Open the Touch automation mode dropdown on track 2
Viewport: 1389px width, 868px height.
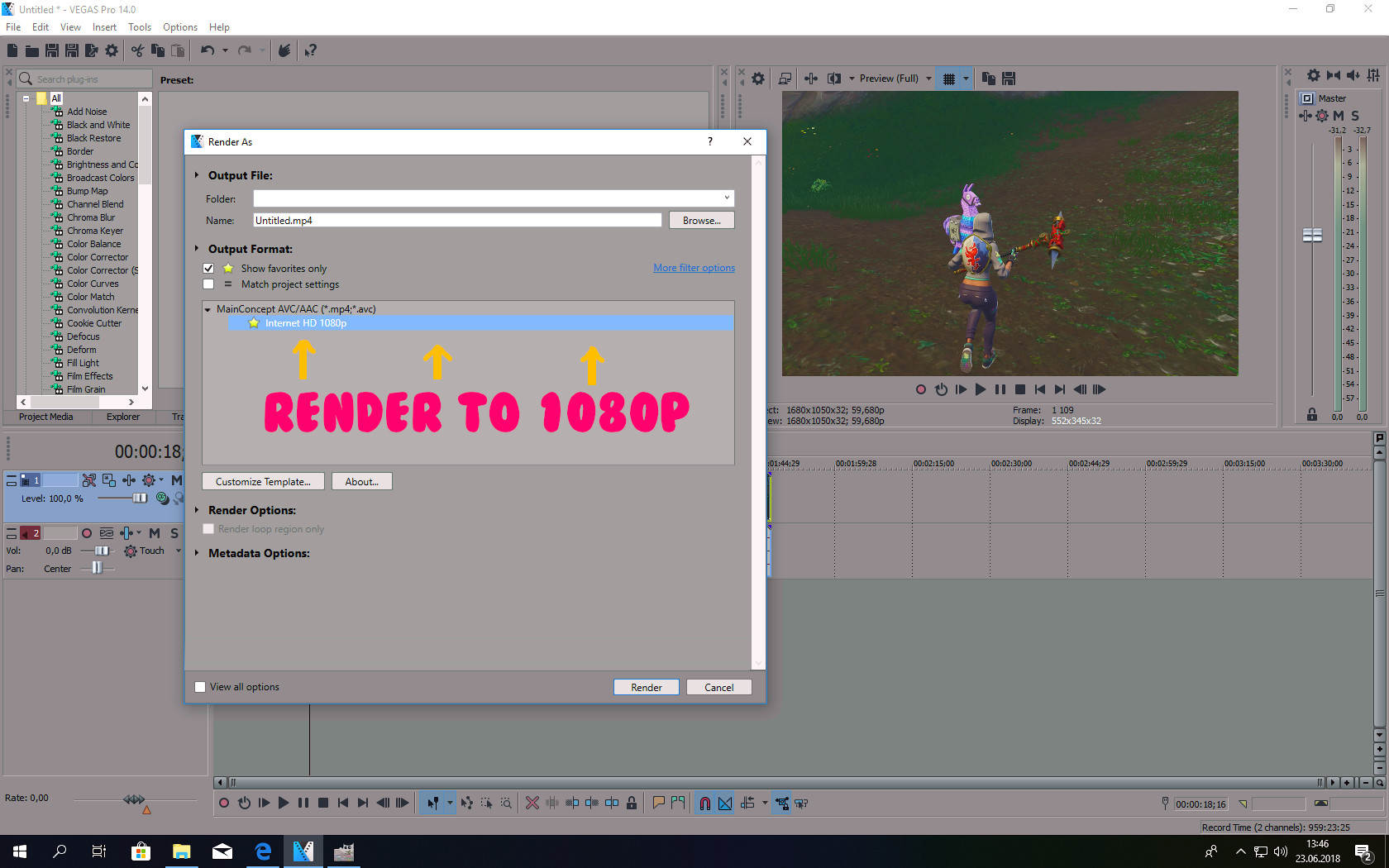(179, 551)
